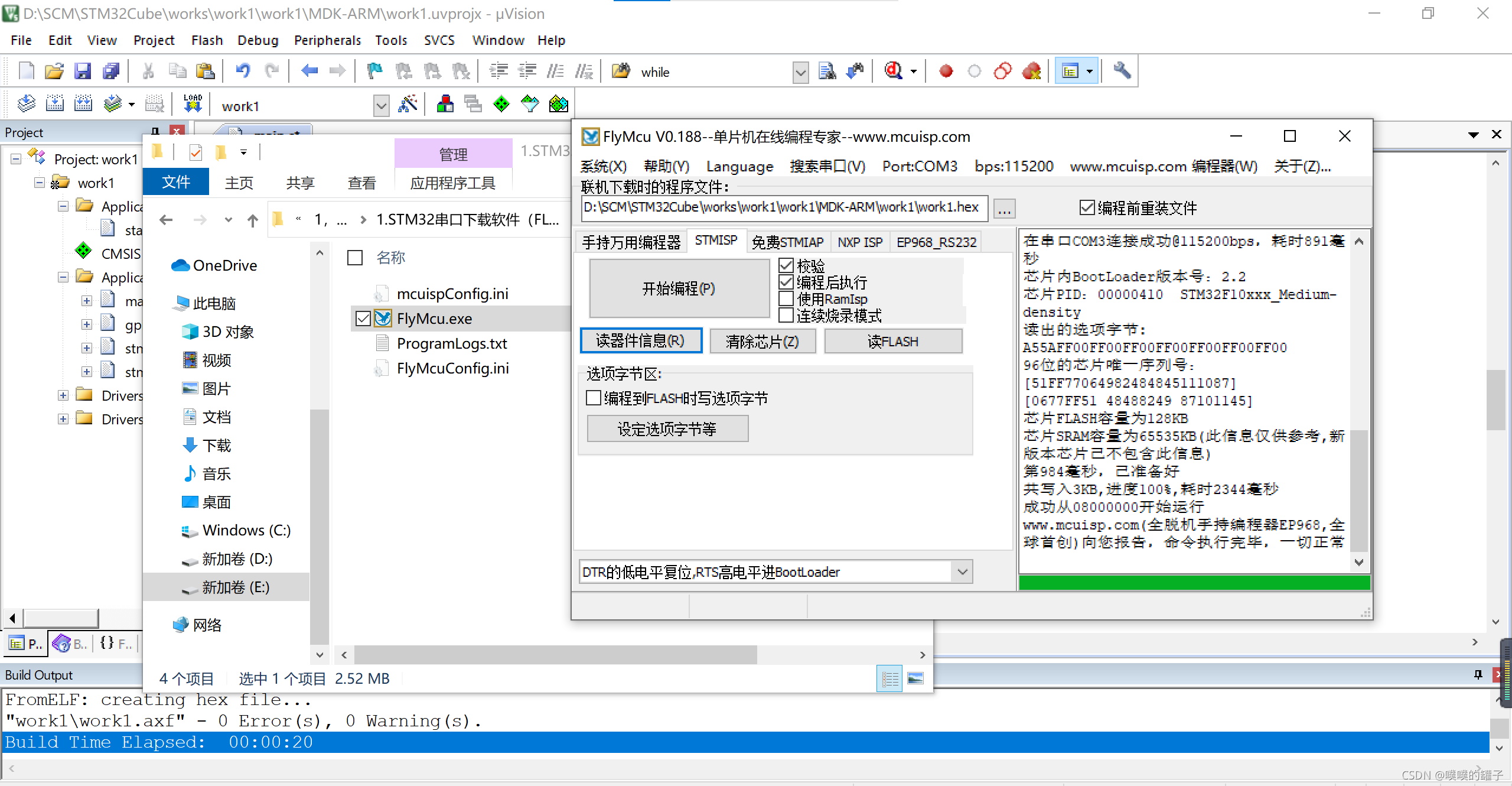Open the work1 target selection dropdown

click(x=382, y=106)
